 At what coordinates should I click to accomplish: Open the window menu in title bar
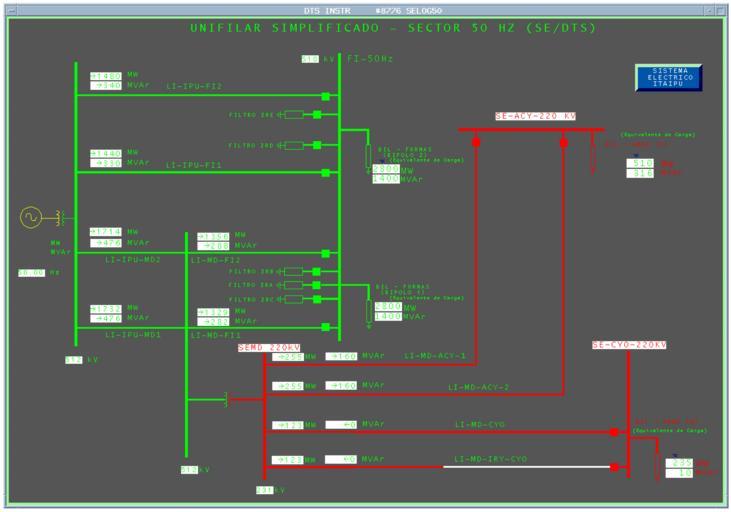click(x=9, y=9)
